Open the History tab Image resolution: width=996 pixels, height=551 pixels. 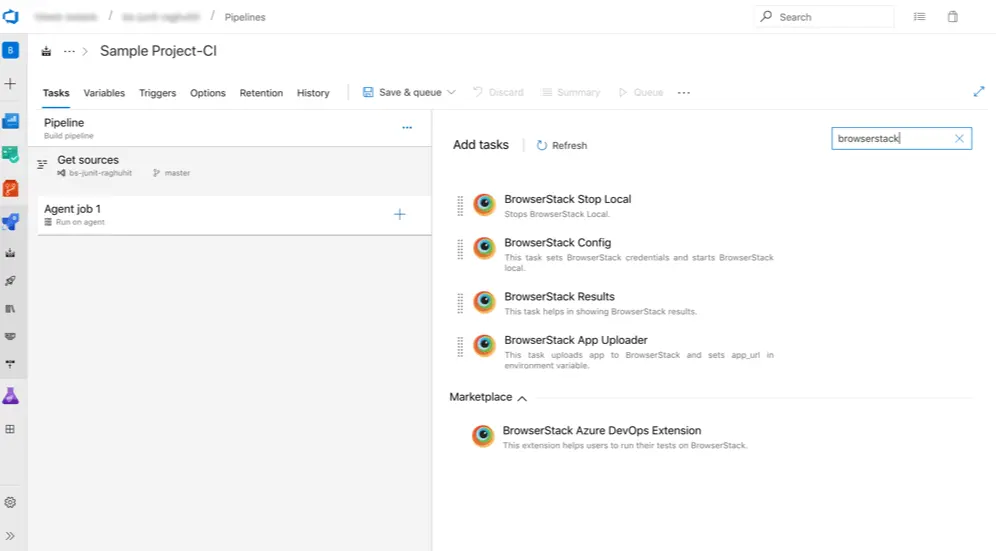coord(313,93)
